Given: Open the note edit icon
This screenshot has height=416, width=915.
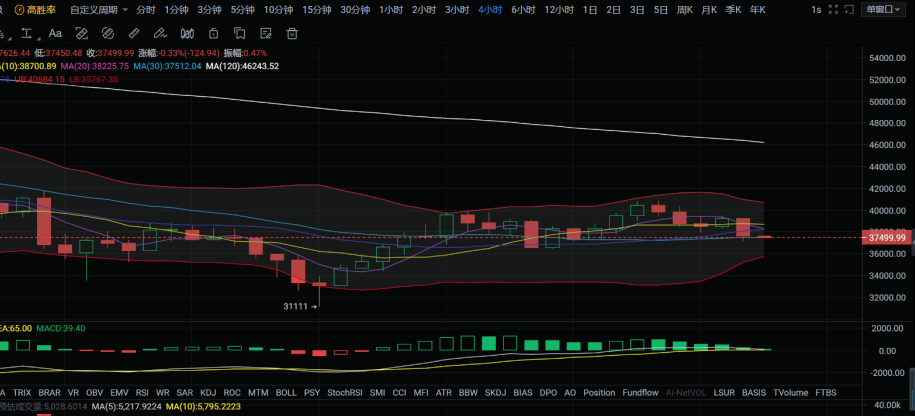Looking at the screenshot, I should coord(266,33).
